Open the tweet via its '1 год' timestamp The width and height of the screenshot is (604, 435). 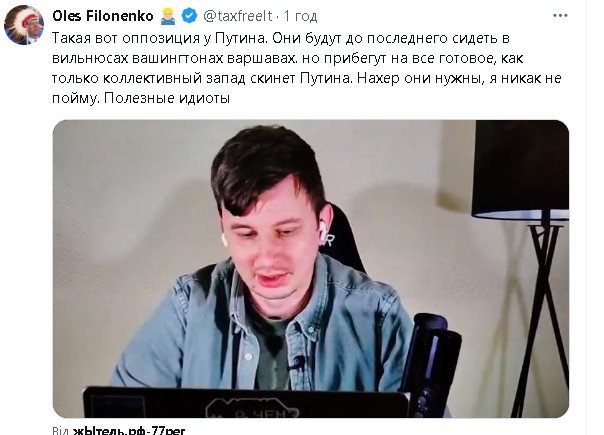[x=300, y=16]
